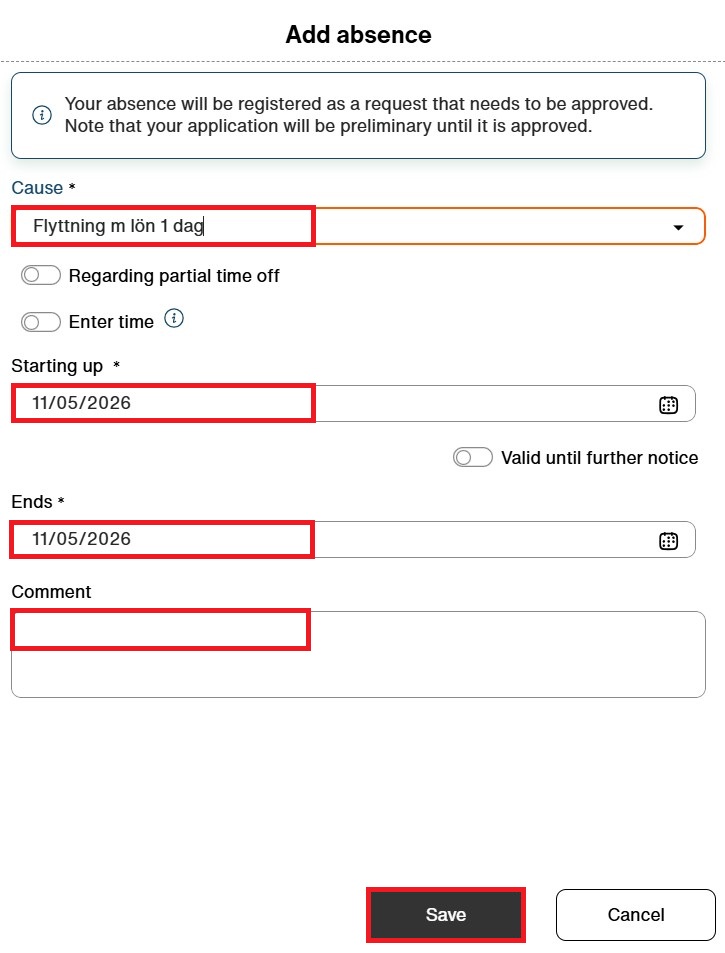Image resolution: width=725 pixels, height=953 pixels.
Task: Click the info icon in the approval notice
Action: coord(42,115)
